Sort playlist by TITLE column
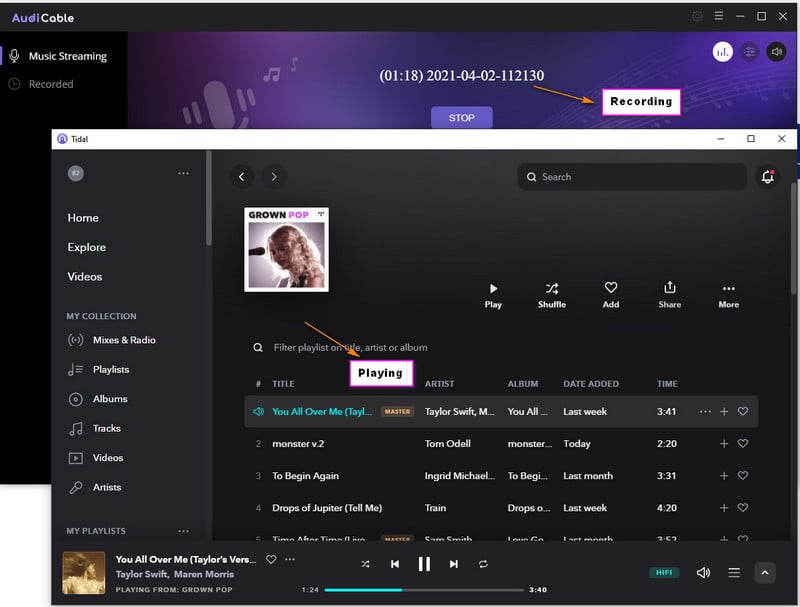The width and height of the screenshot is (800, 607). coord(283,384)
